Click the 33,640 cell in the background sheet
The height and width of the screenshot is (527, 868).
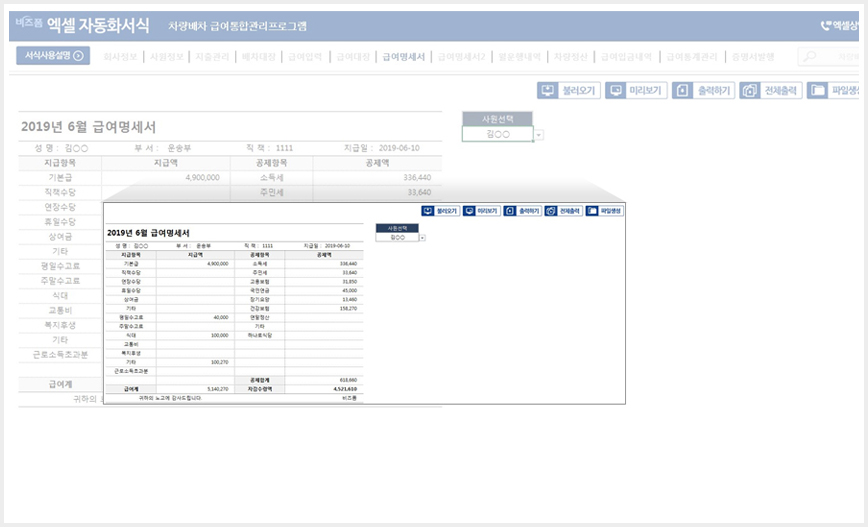click(378, 192)
